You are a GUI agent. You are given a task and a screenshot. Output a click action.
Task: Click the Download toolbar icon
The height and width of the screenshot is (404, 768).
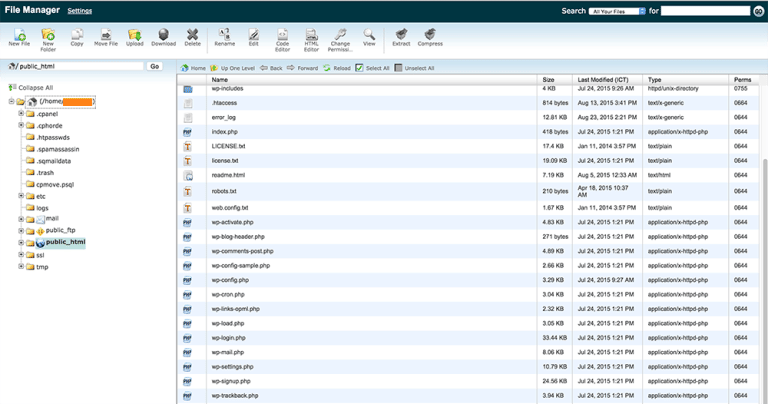[x=164, y=37]
